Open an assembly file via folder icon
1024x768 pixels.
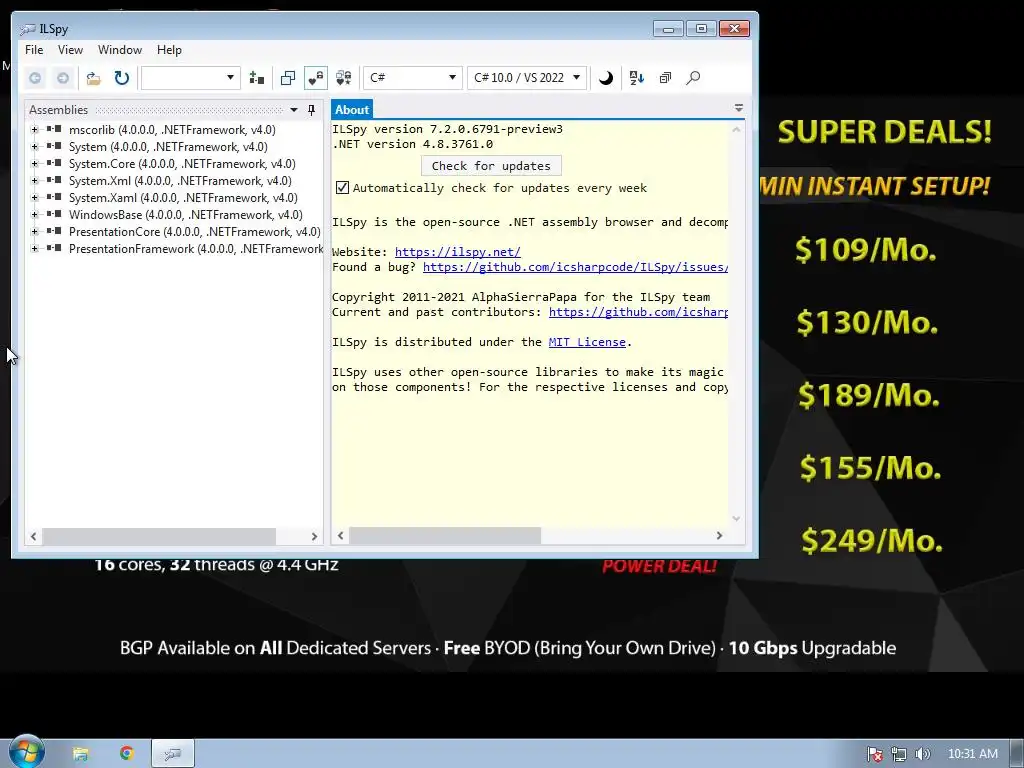tap(93, 78)
